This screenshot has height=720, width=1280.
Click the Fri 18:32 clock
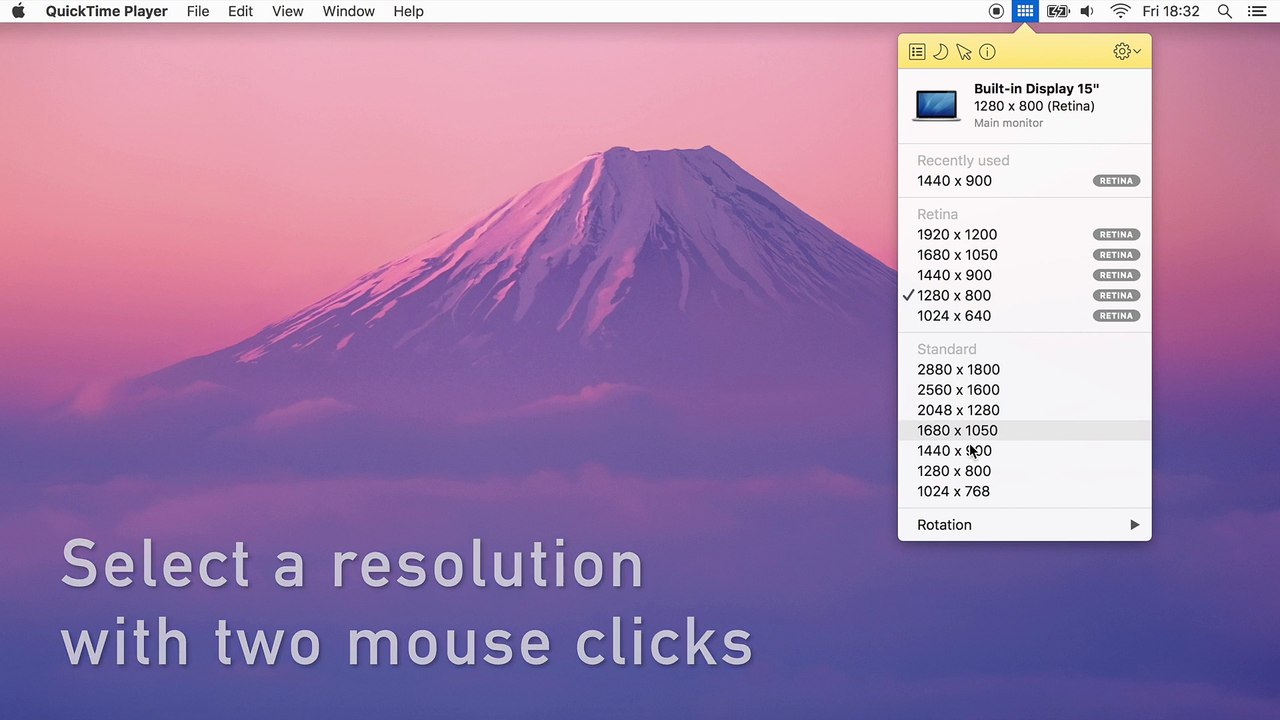pyautogui.click(x=1171, y=11)
